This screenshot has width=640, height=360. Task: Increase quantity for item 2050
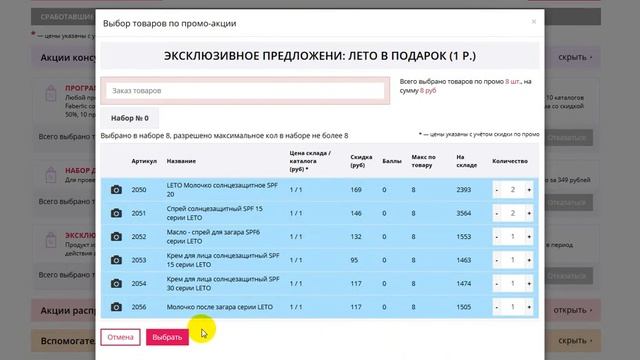point(529,190)
